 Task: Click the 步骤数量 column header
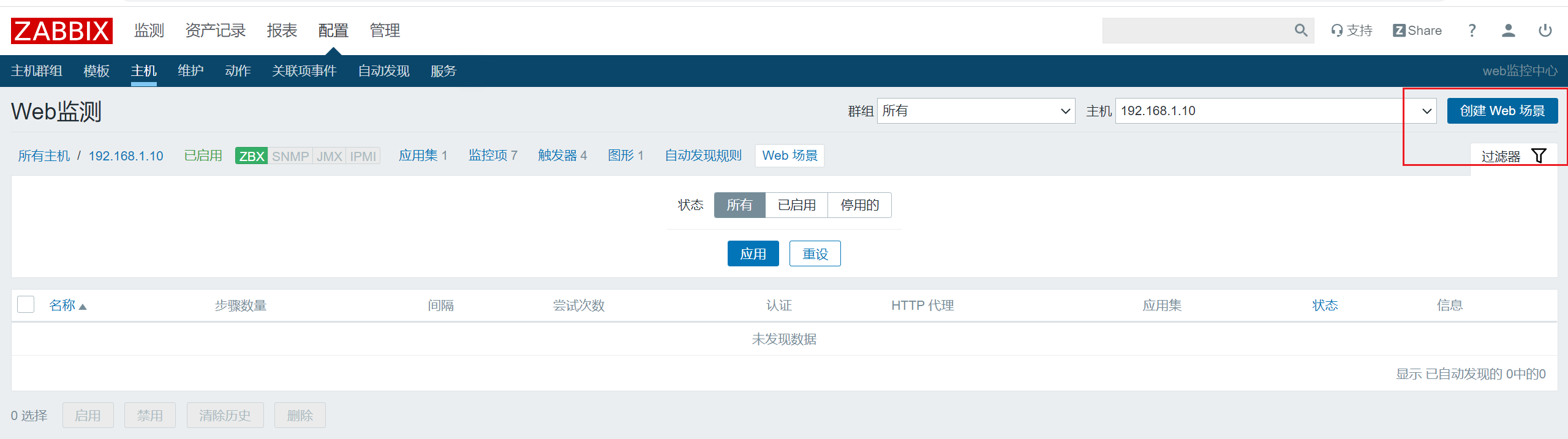click(x=241, y=305)
